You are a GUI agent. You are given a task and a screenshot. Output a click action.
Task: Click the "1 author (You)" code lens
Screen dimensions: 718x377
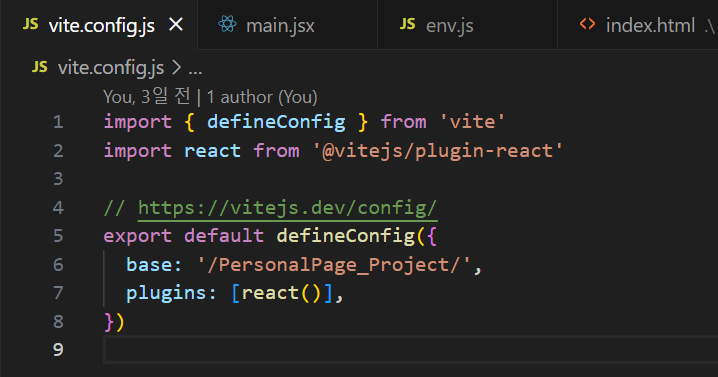click(x=262, y=97)
